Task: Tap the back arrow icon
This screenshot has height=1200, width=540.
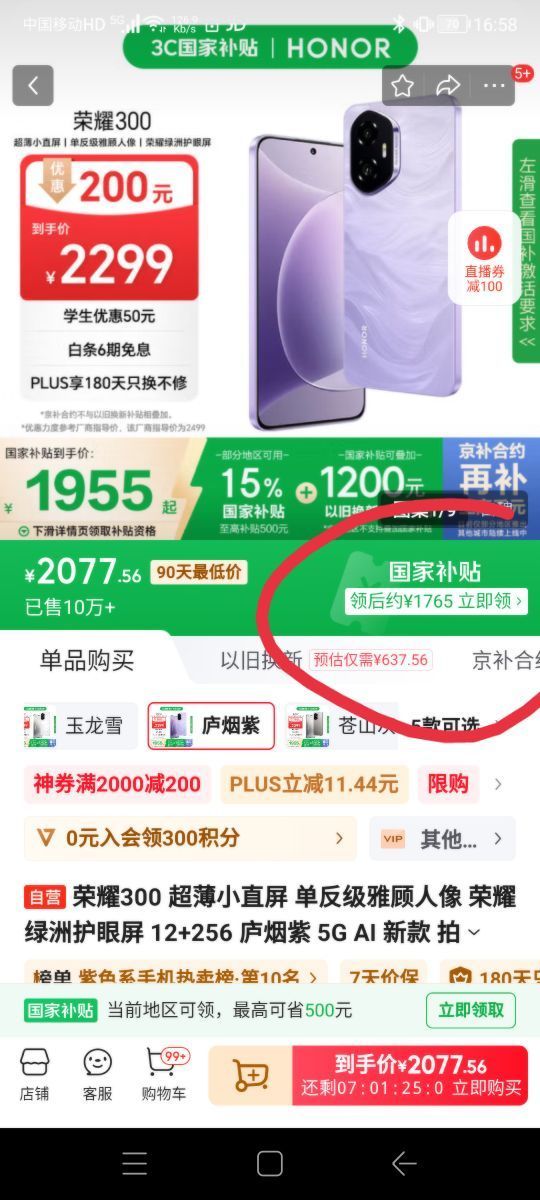Action: pyautogui.click(x=33, y=86)
